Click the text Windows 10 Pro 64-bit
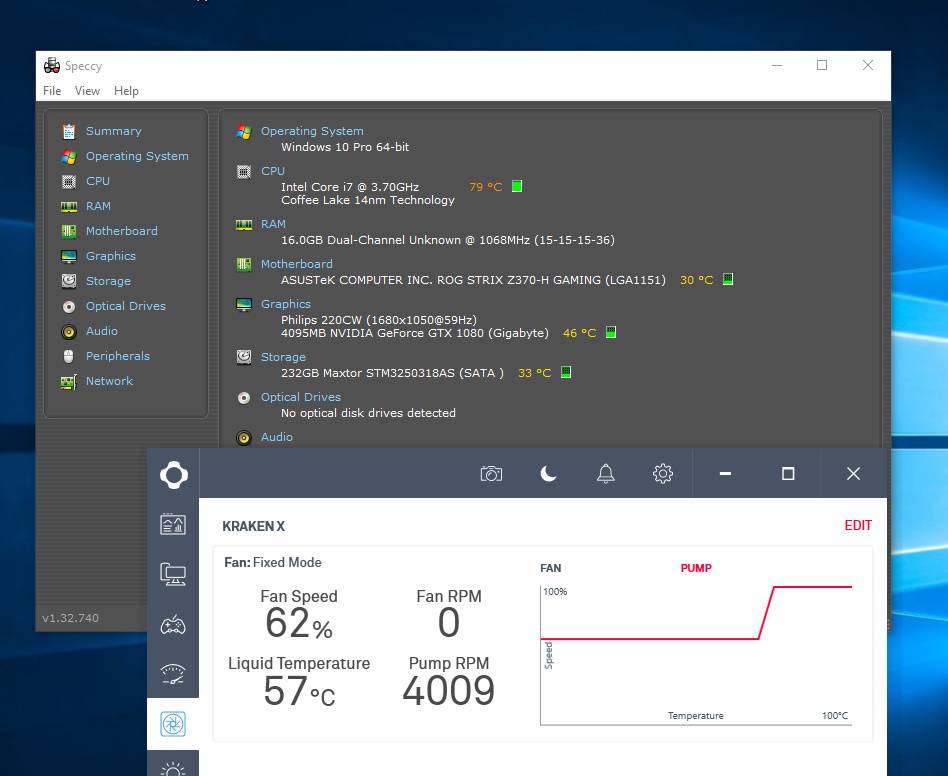Screen dimensions: 948x776 (345, 147)
